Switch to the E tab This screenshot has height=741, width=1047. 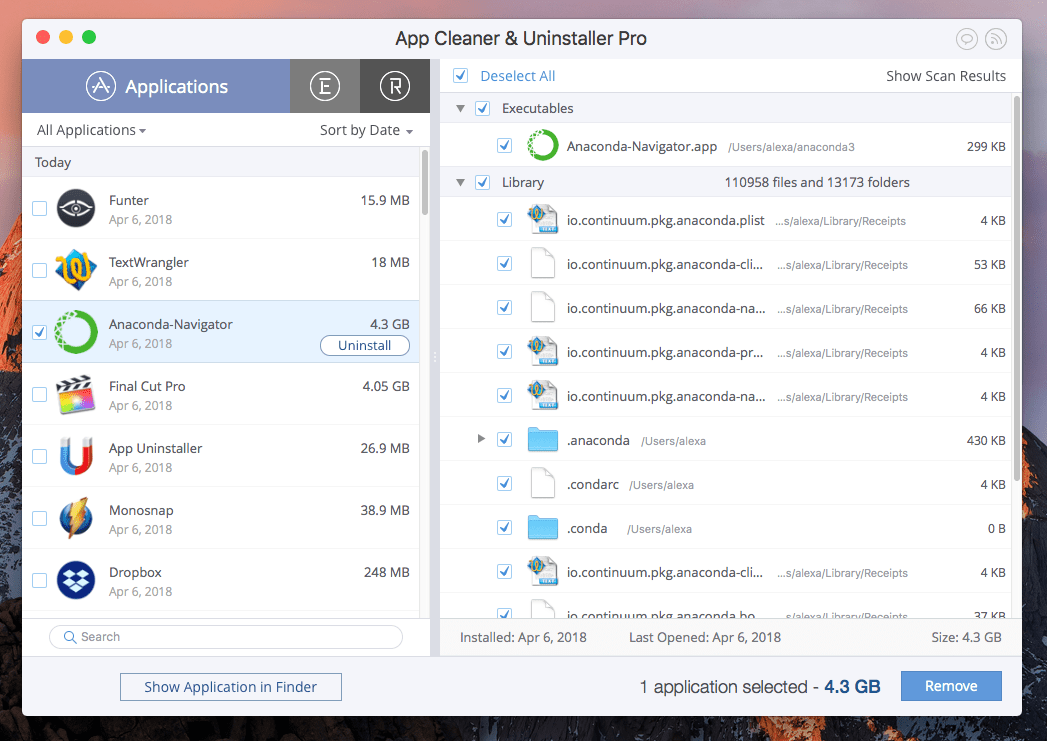[x=324, y=86]
